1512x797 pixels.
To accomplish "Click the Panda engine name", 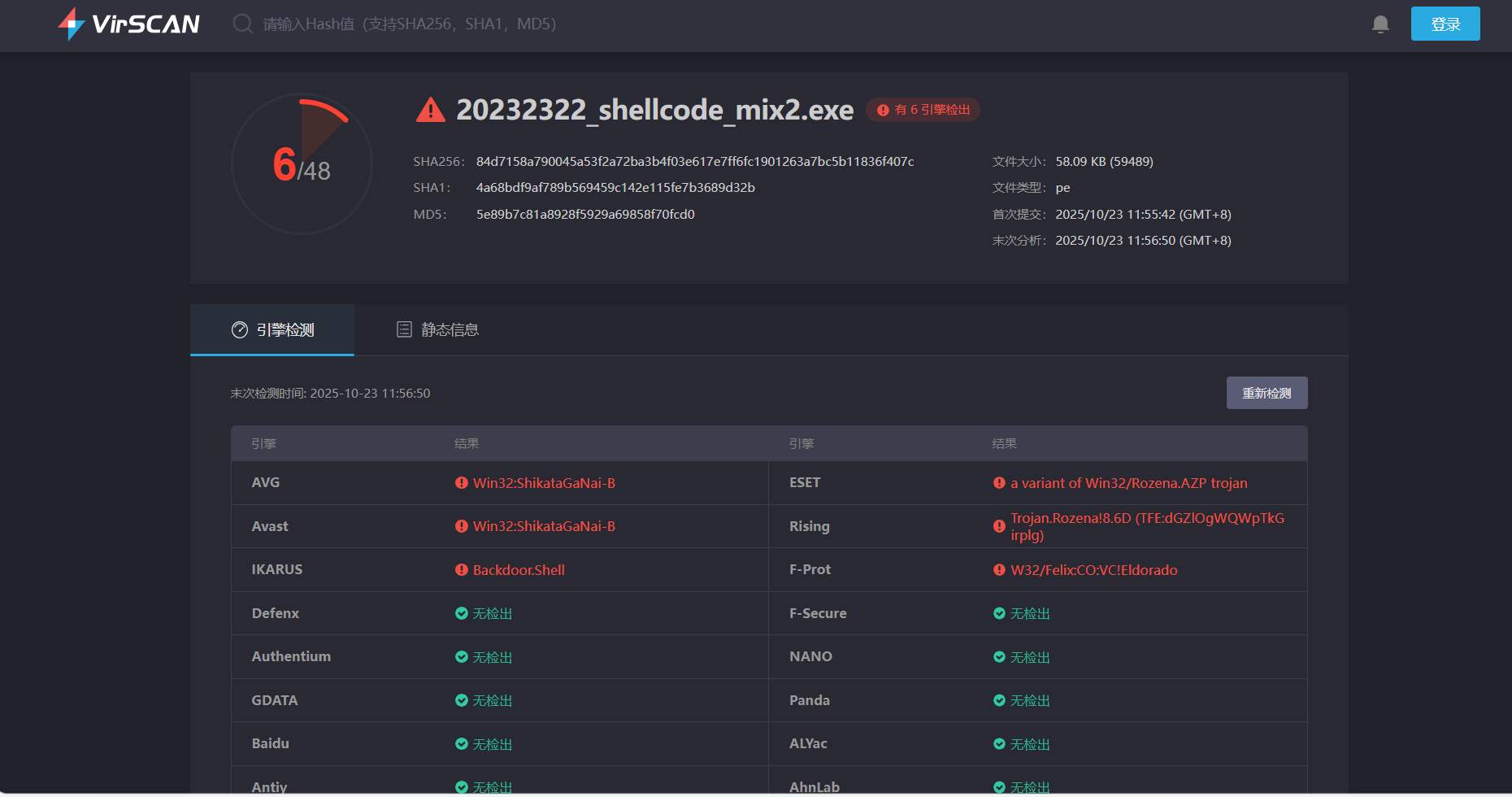I will point(810,700).
